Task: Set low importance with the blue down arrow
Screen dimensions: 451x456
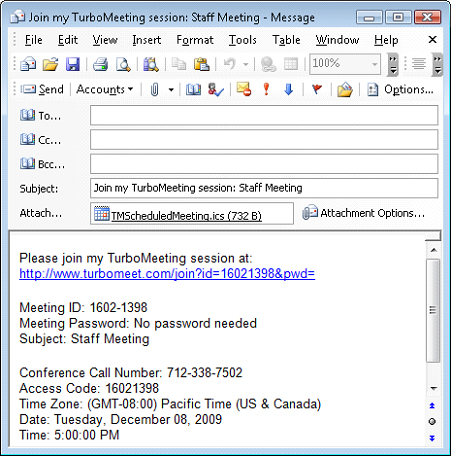Action: point(289,89)
